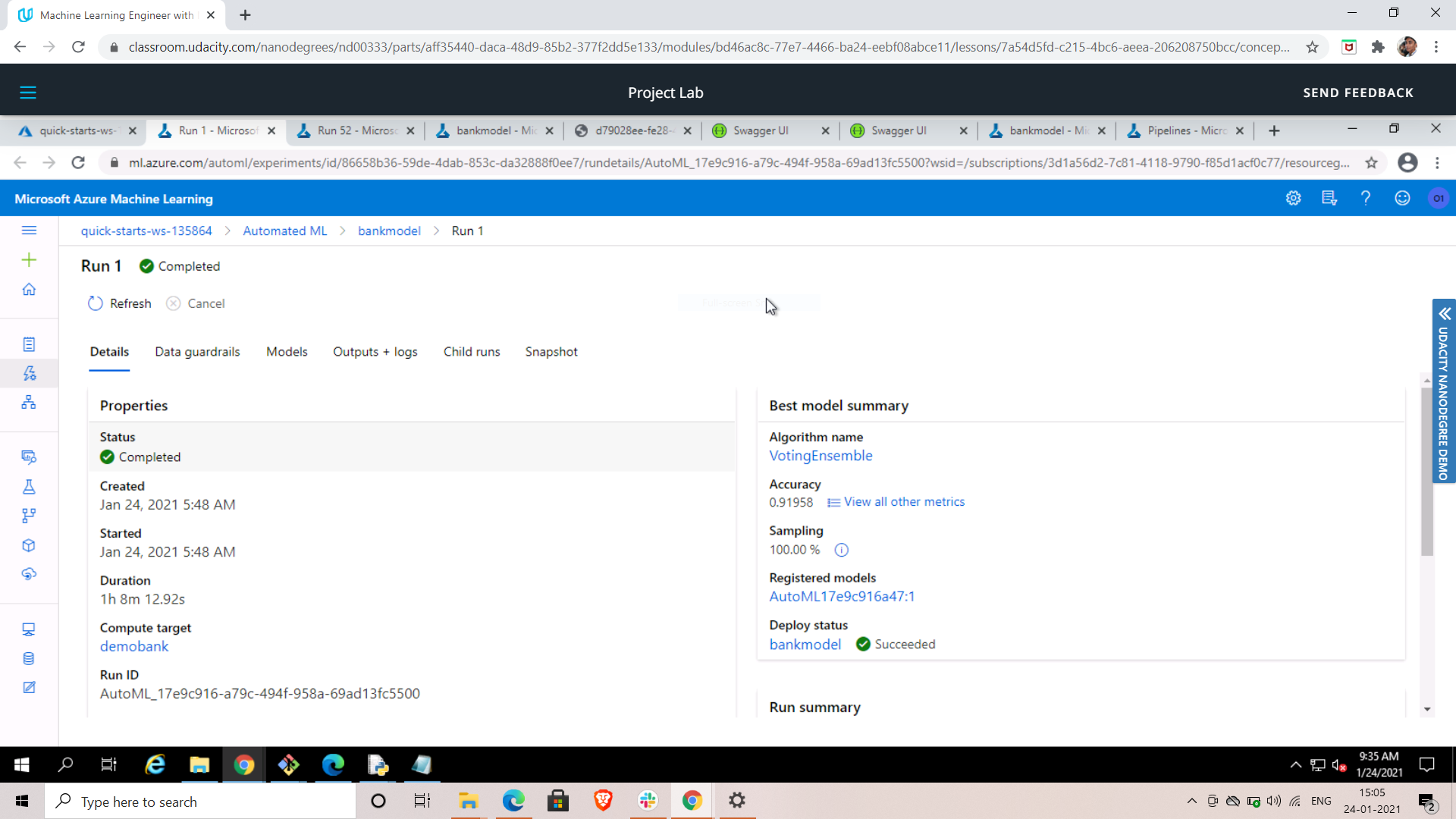The image size is (1456, 819).
Task: Open the demobank compute target link
Action: [134, 646]
